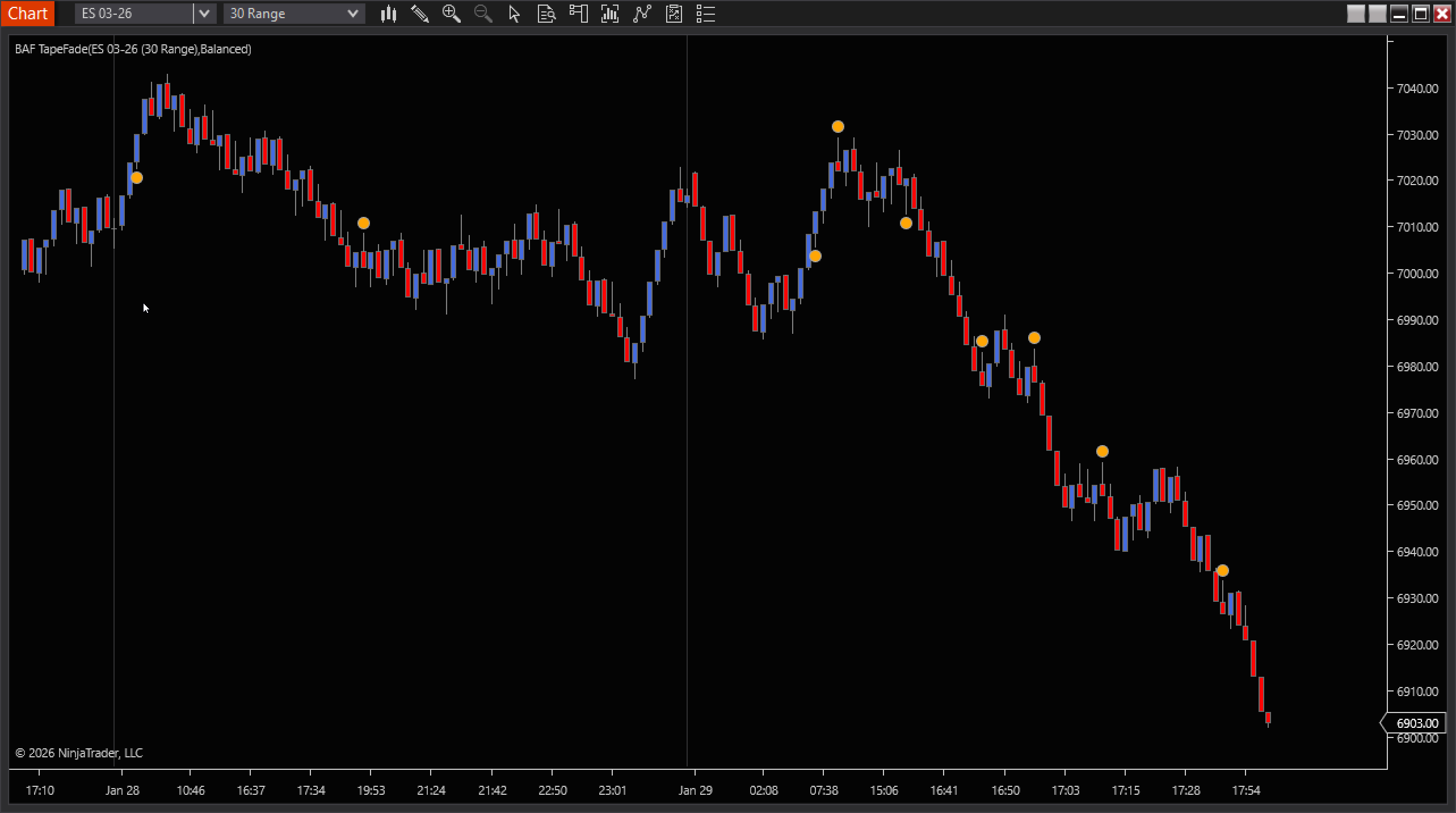1456x813 pixels.
Task: Click the orange dot near 6960 level
Action: (1102, 451)
